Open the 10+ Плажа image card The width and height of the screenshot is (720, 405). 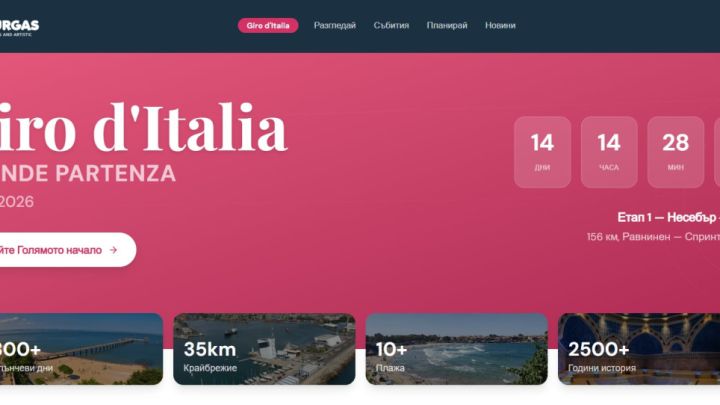(456, 349)
